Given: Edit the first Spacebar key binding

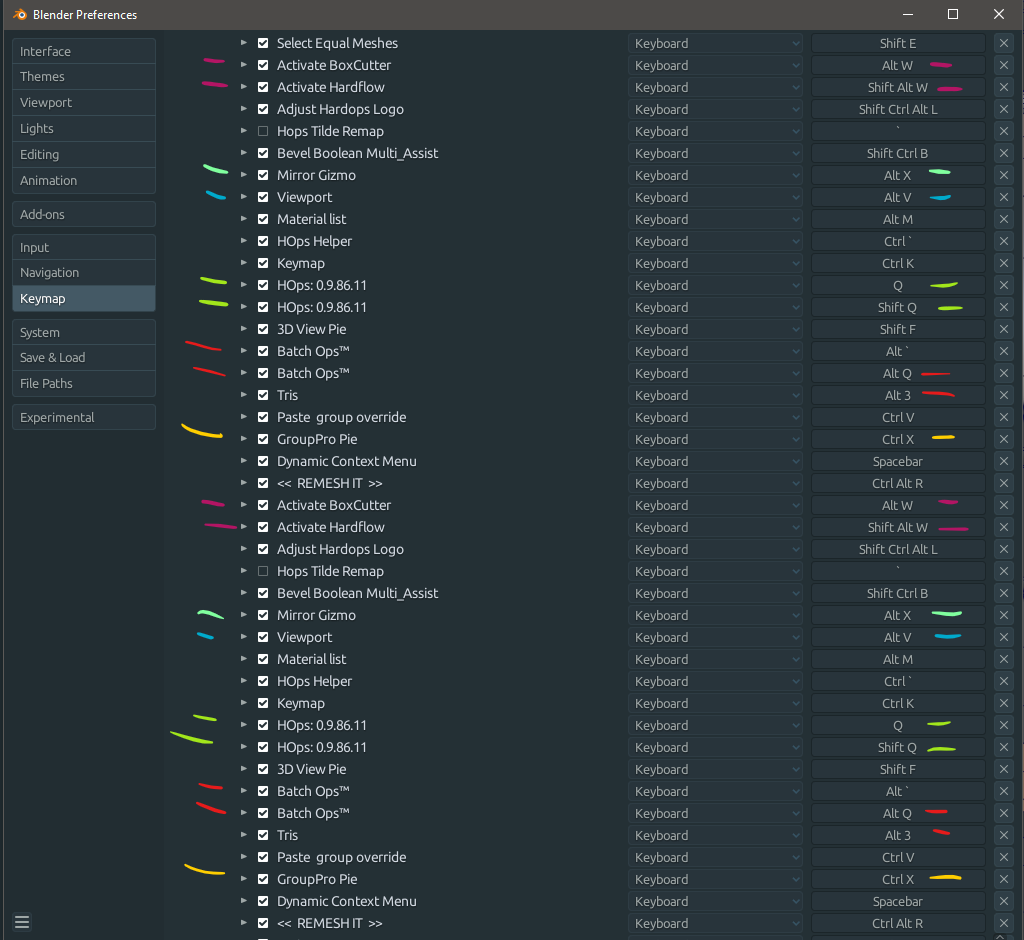Looking at the screenshot, I should point(898,461).
